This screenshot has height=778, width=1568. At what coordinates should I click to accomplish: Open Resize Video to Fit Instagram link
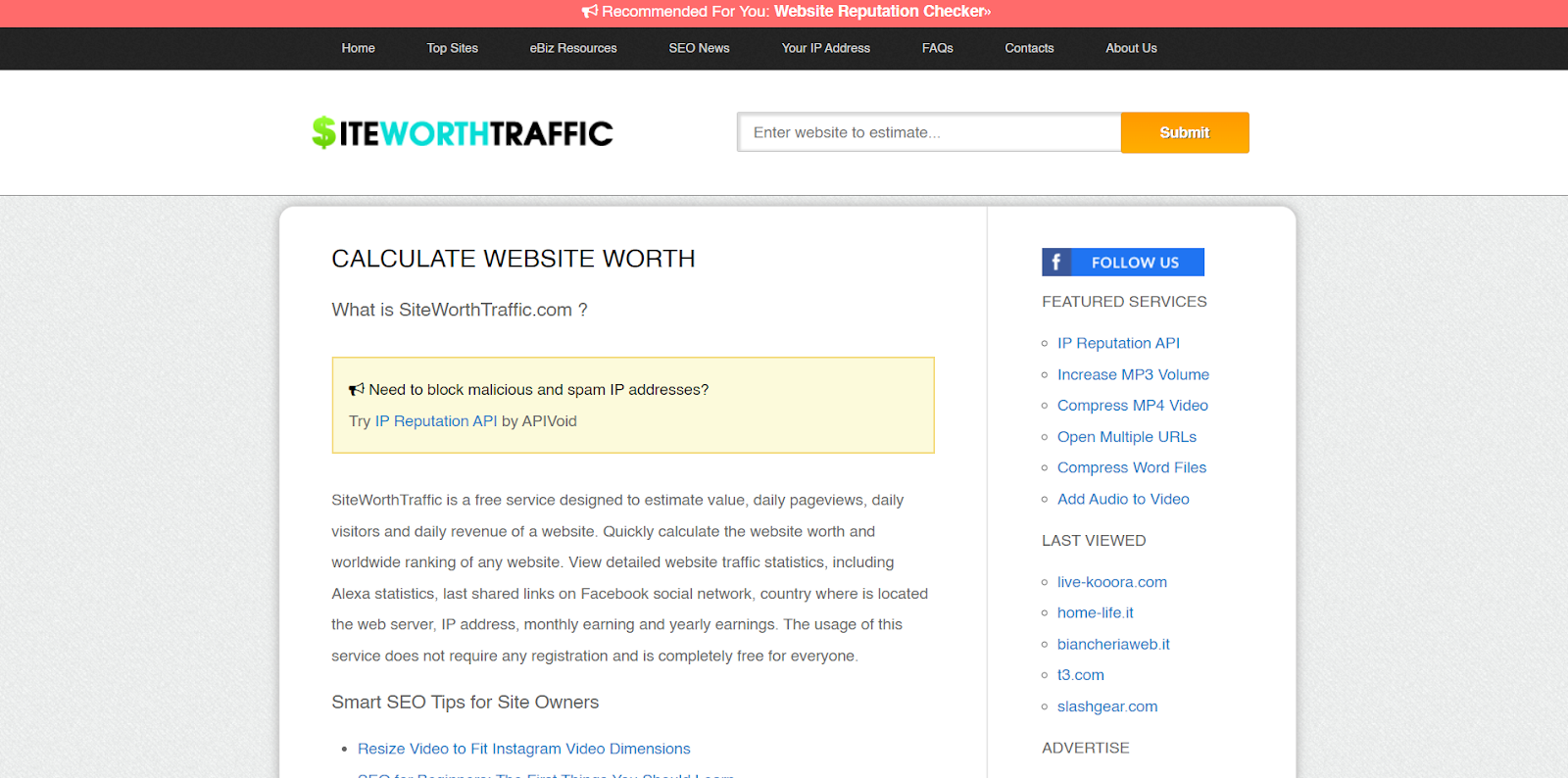coord(524,749)
